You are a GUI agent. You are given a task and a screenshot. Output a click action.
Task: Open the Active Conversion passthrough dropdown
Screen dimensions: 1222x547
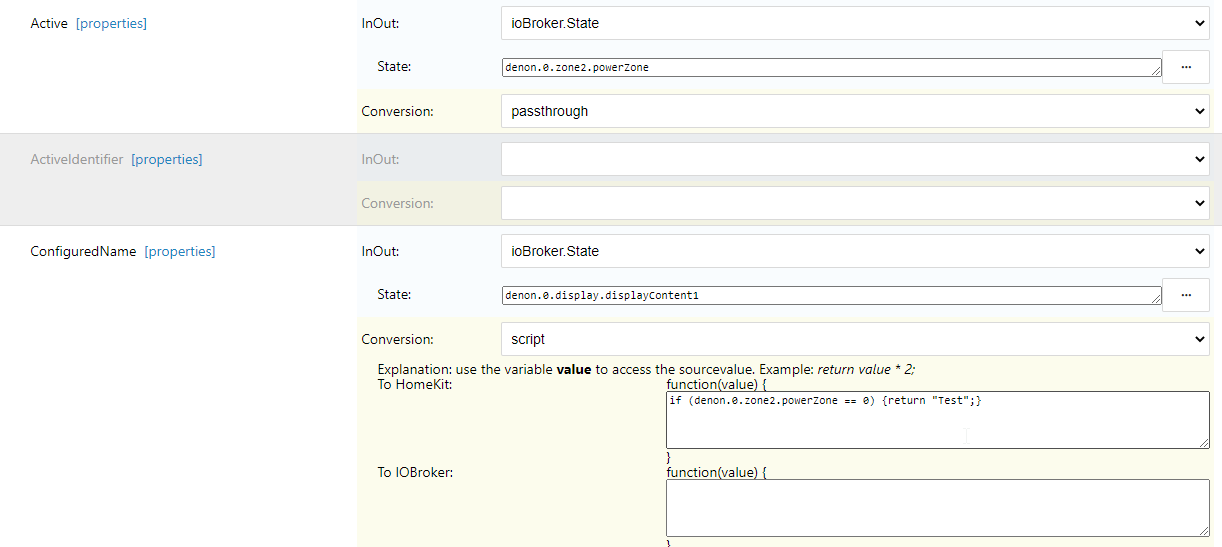(x=855, y=111)
